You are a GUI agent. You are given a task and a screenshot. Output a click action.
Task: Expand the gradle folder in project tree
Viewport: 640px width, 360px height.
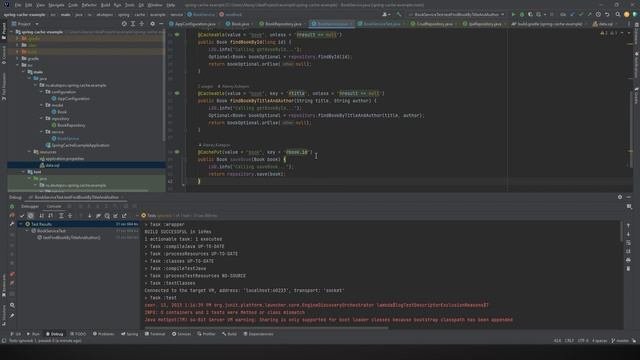coord(18,58)
